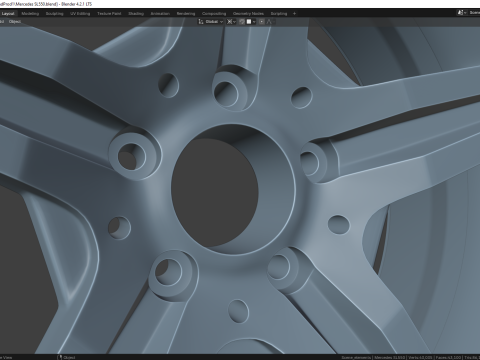Switch to the Compositing workspace
This screenshot has width=480, height=360.
click(214, 14)
